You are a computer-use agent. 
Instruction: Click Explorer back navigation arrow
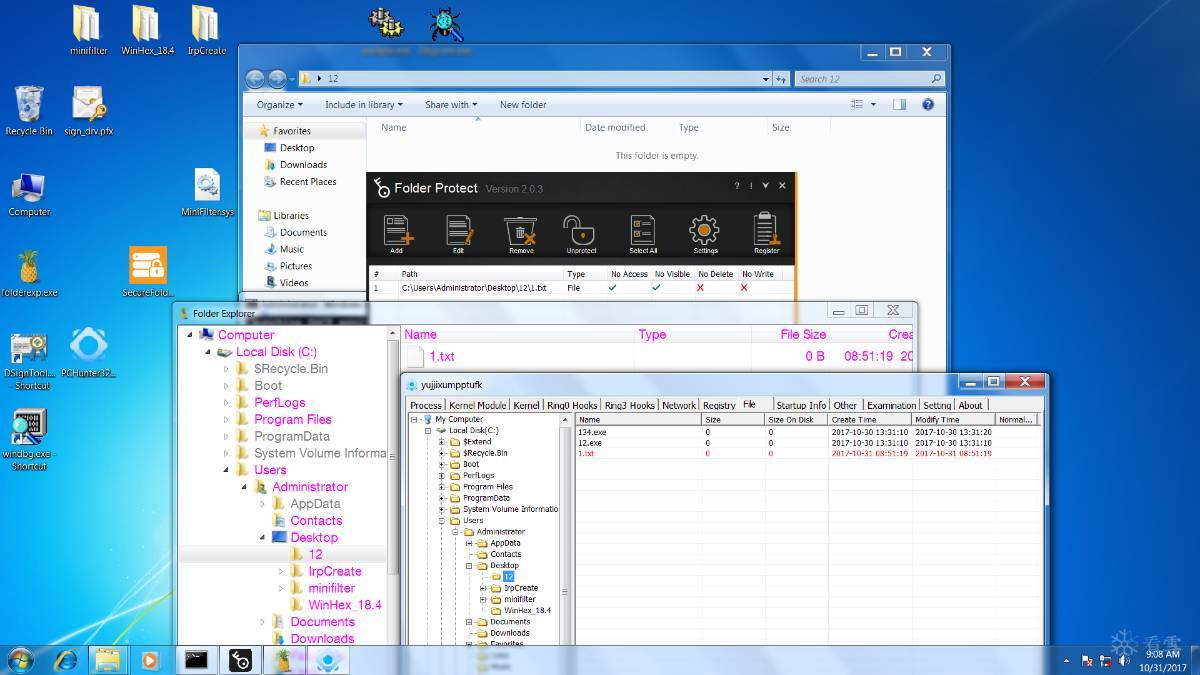[255, 79]
